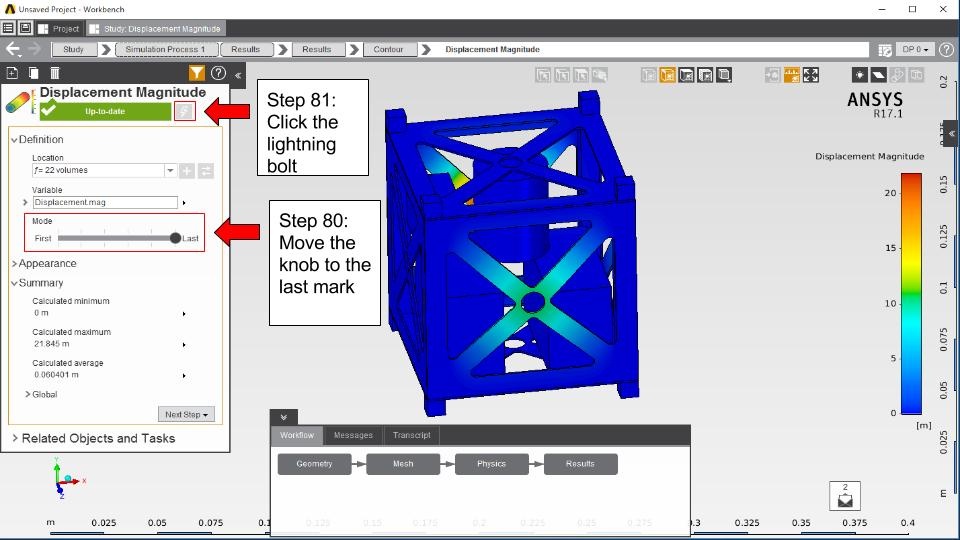This screenshot has width=960, height=540.
Task: Click the icon left of DP 0
Action: pos(885,50)
